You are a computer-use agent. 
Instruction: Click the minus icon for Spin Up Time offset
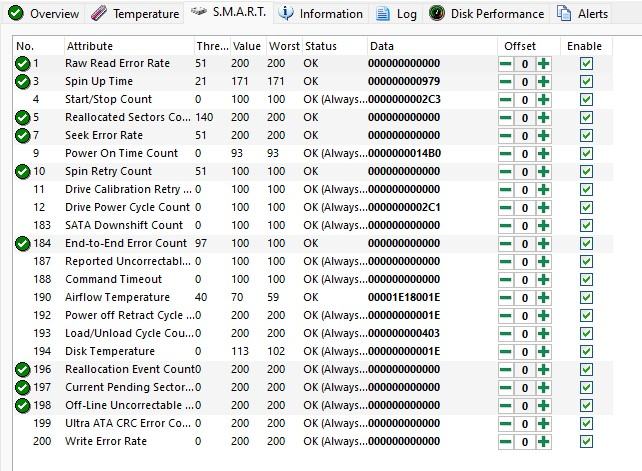pos(506,82)
